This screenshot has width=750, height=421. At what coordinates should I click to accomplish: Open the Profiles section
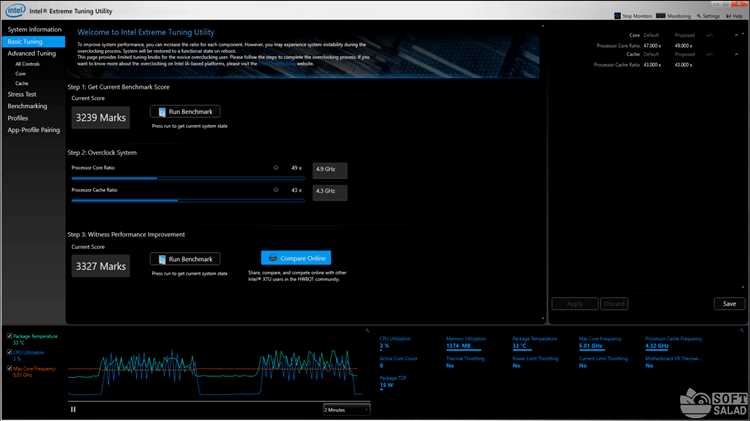pyautogui.click(x=18, y=118)
